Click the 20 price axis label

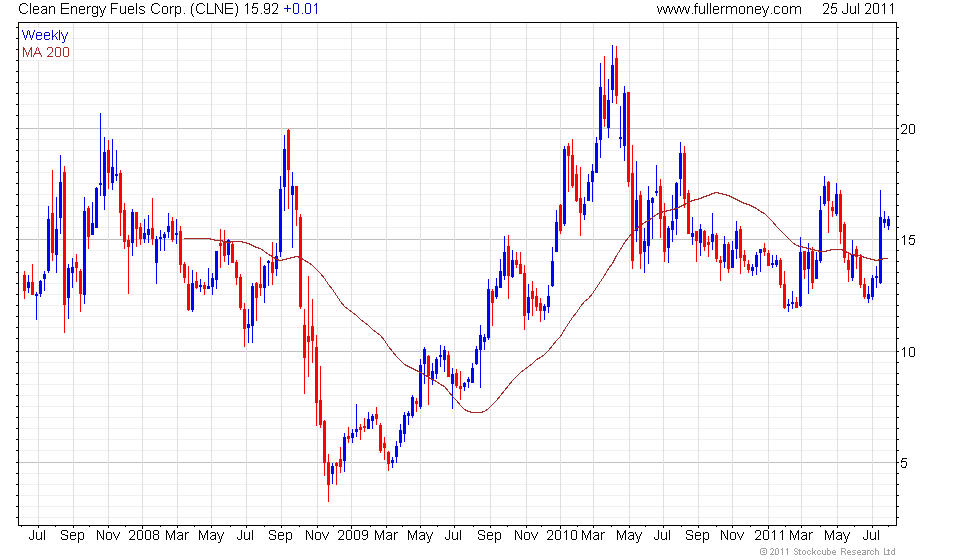[x=908, y=129]
